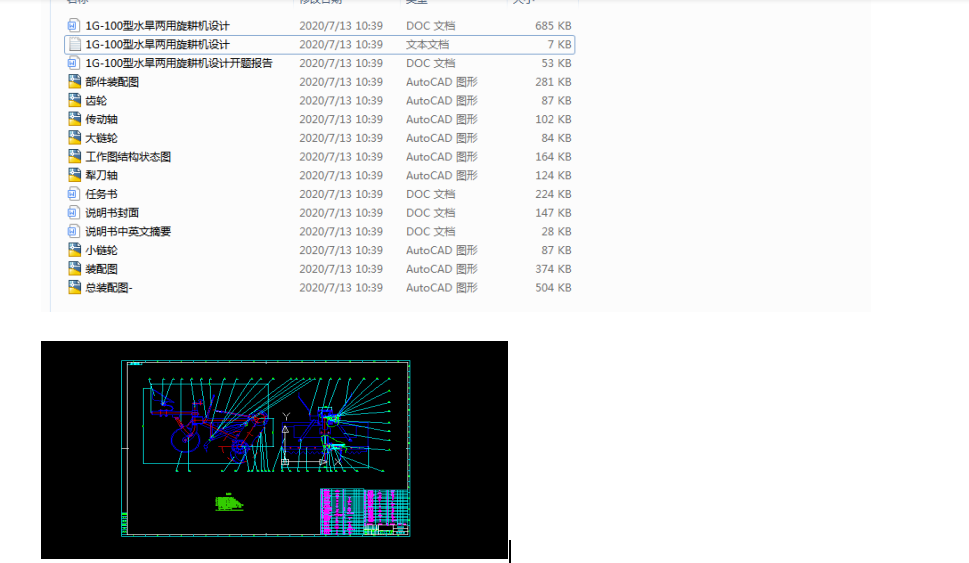Viewport: 969px width, 563px height.
Task: Click the green part detail in the drawing
Action: pyautogui.click(x=229, y=502)
